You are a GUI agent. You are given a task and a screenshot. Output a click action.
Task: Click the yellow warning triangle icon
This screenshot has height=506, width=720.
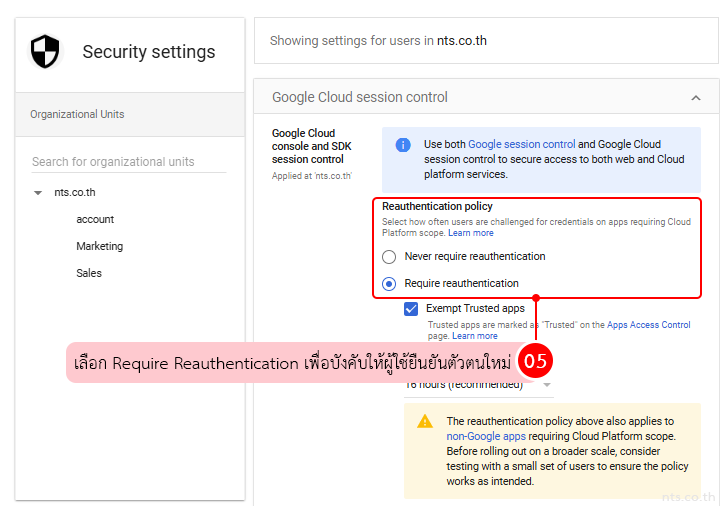[425, 422]
